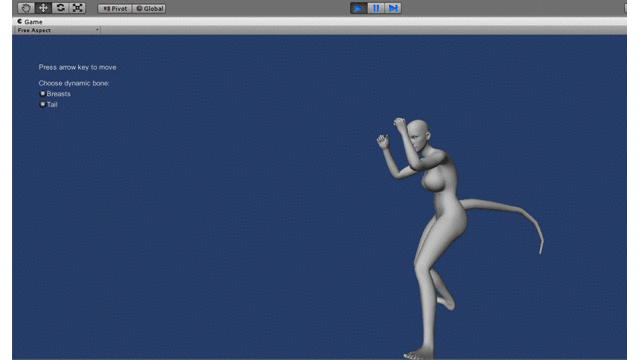Click the 'Press arrow key to move' text
The height and width of the screenshot is (360, 640).
pos(78,67)
